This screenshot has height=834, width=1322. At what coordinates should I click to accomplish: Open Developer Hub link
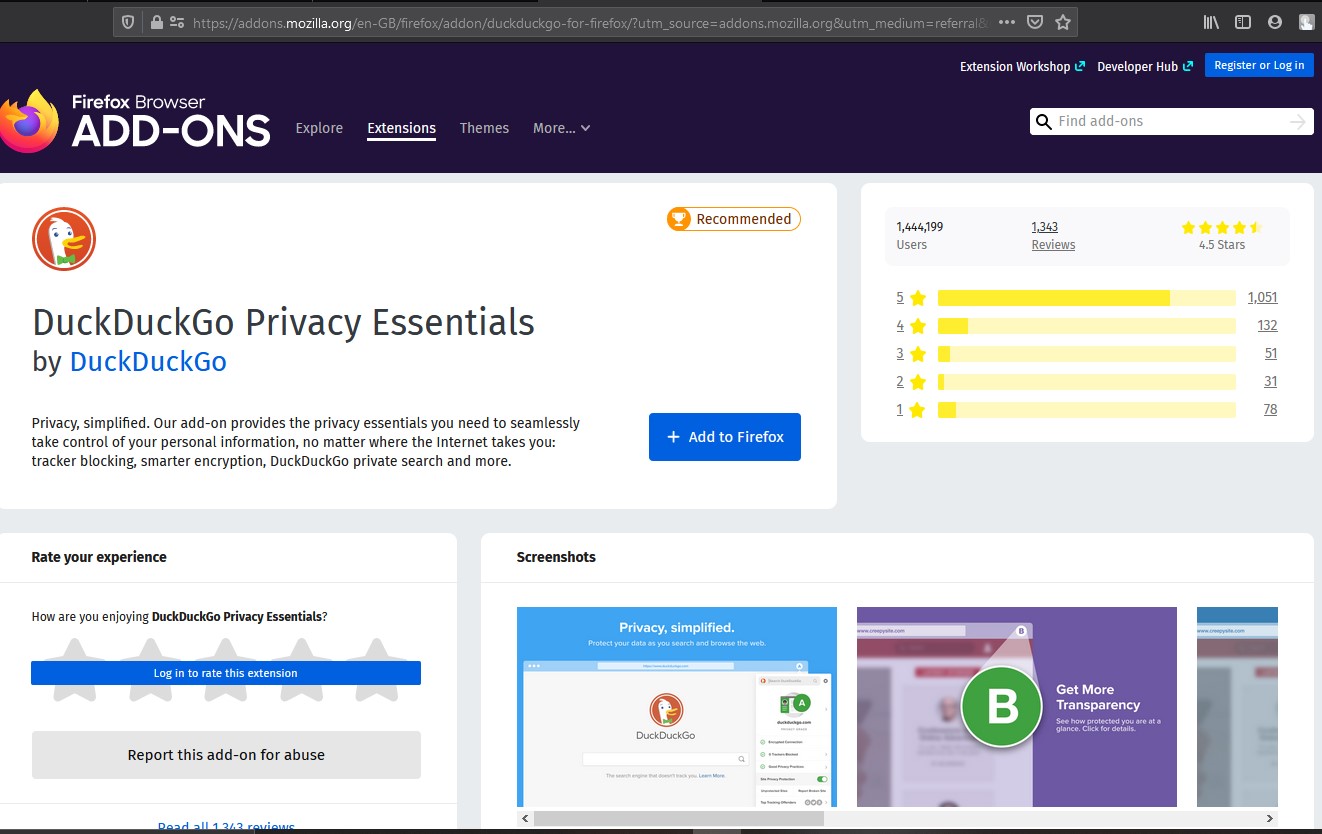[x=1145, y=66]
